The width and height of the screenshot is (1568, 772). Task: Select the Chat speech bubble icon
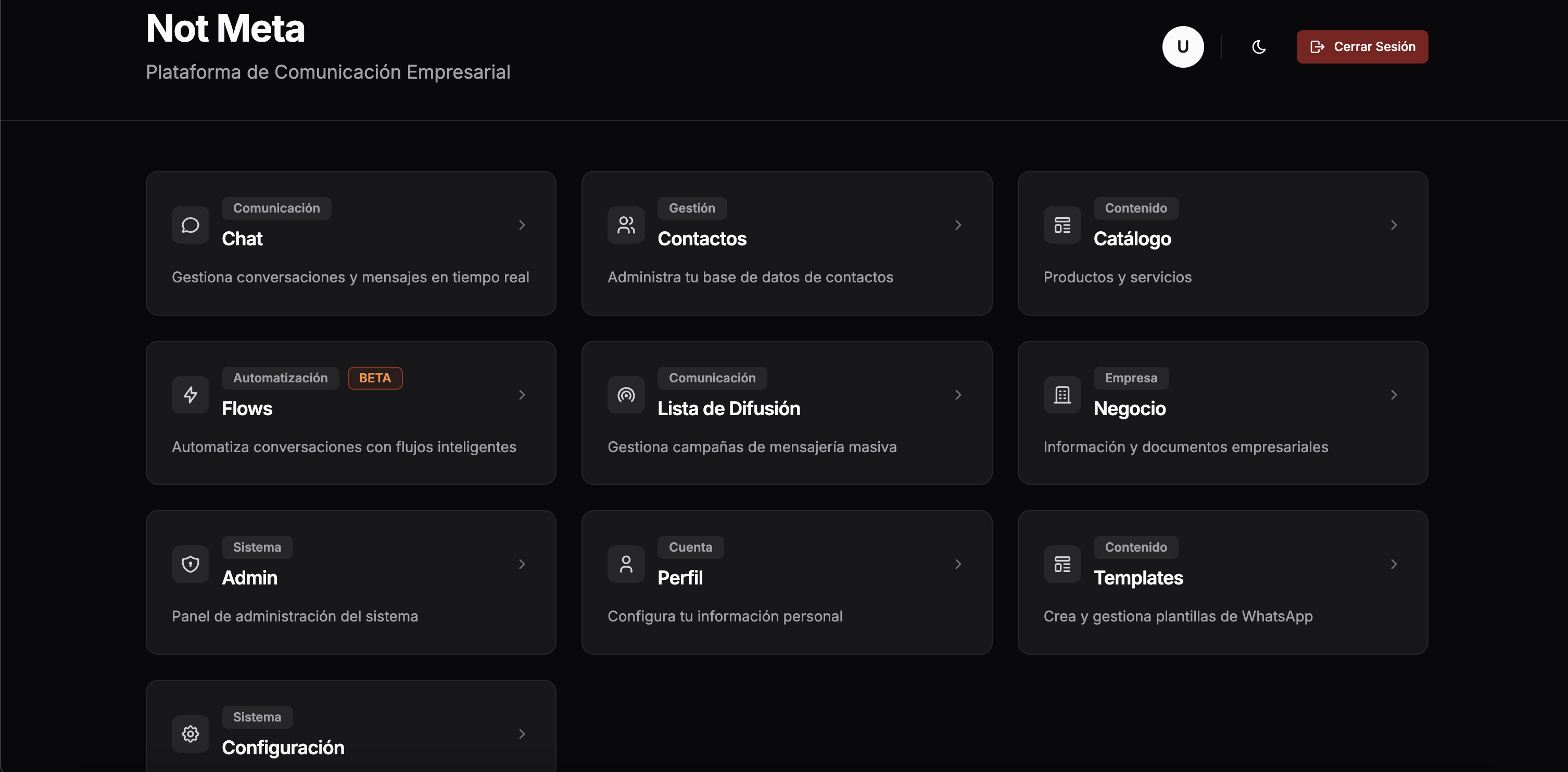(x=190, y=225)
